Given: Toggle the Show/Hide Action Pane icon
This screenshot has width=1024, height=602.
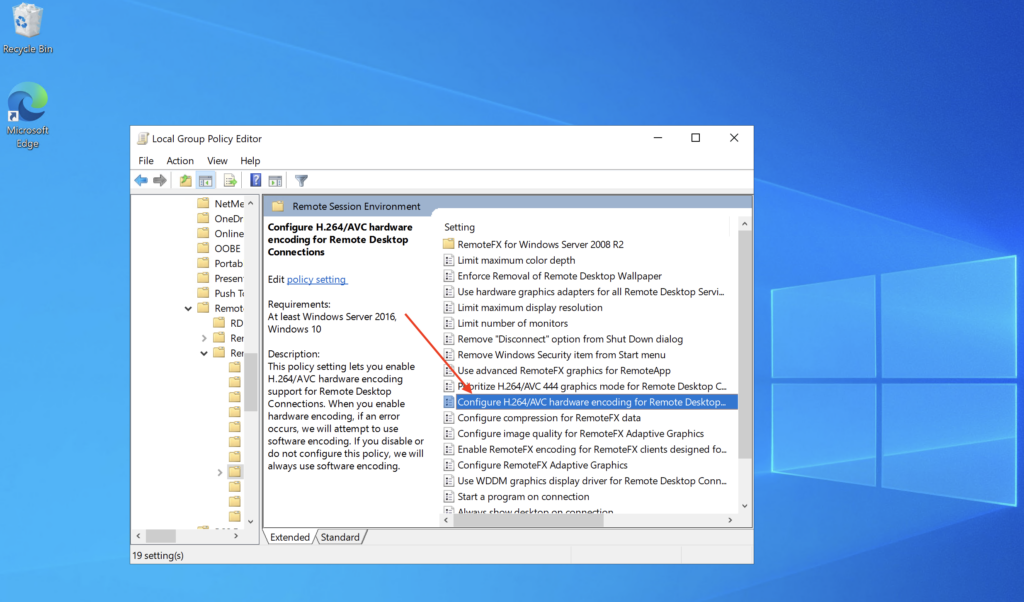Looking at the screenshot, I should tap(276, 181).
